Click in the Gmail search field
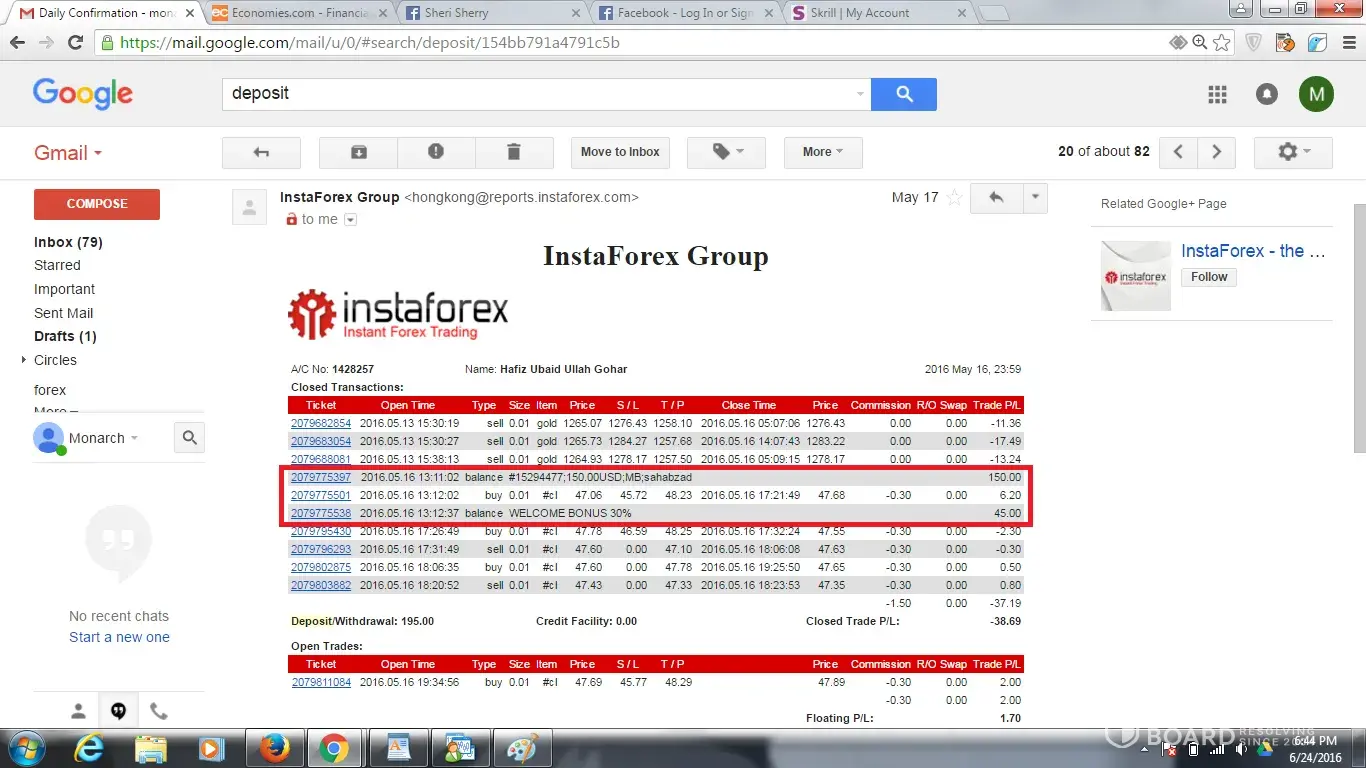Viewport: 1366px width, 768px height. [x=540, y=94]
